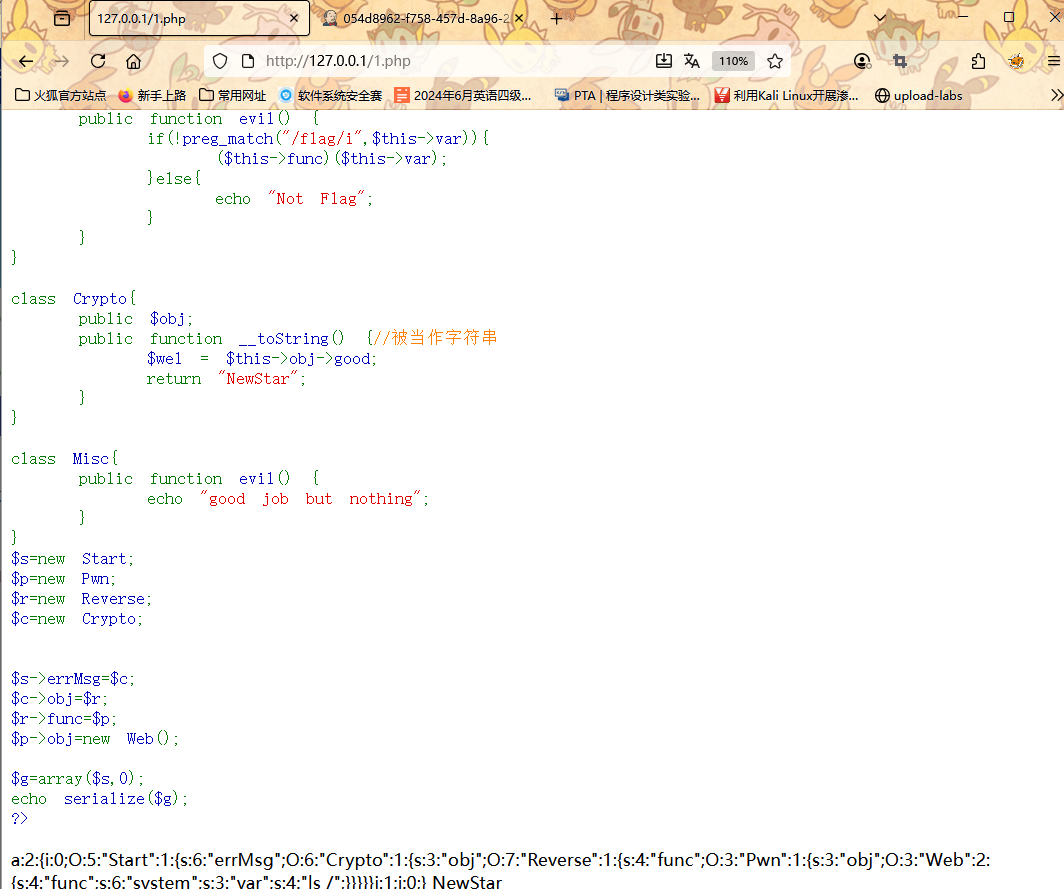The image size is (1064, 889).
Task: Open the 常用网址 bookmarks folder
Action: click(x=232, y=96)
